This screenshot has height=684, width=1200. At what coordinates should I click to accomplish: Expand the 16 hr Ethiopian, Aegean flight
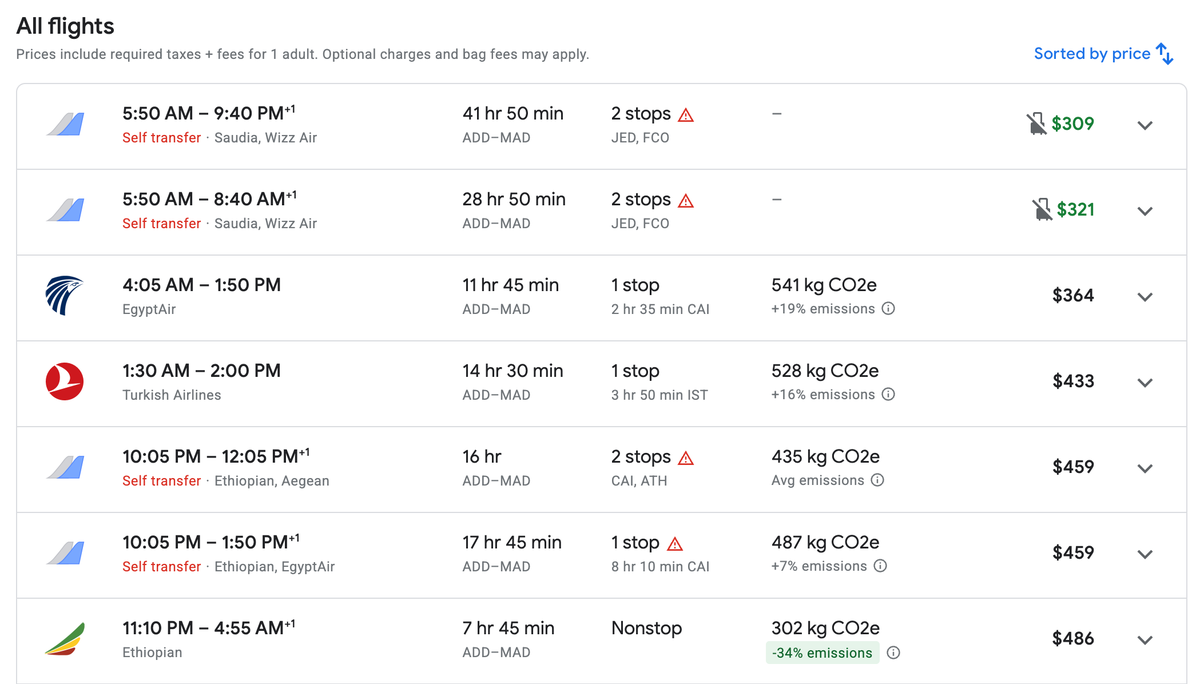click(1144, 467)
